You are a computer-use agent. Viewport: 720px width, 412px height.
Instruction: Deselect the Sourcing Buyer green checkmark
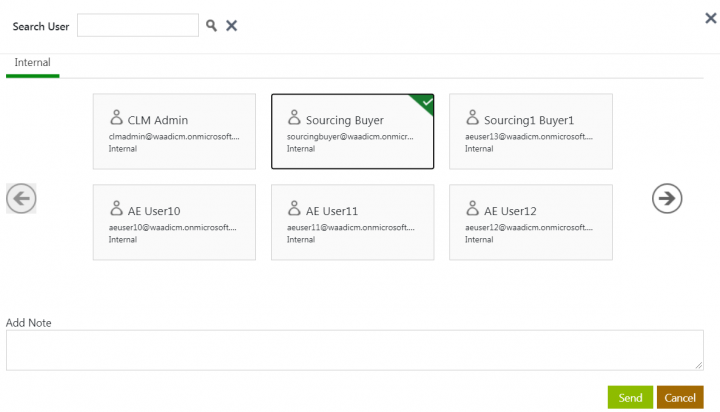click(x=427, y=101)
